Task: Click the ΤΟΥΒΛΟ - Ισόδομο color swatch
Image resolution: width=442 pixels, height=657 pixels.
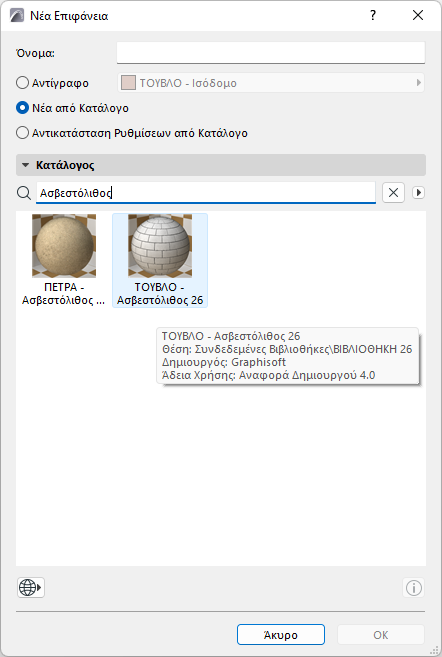Action: pos(128,83)
